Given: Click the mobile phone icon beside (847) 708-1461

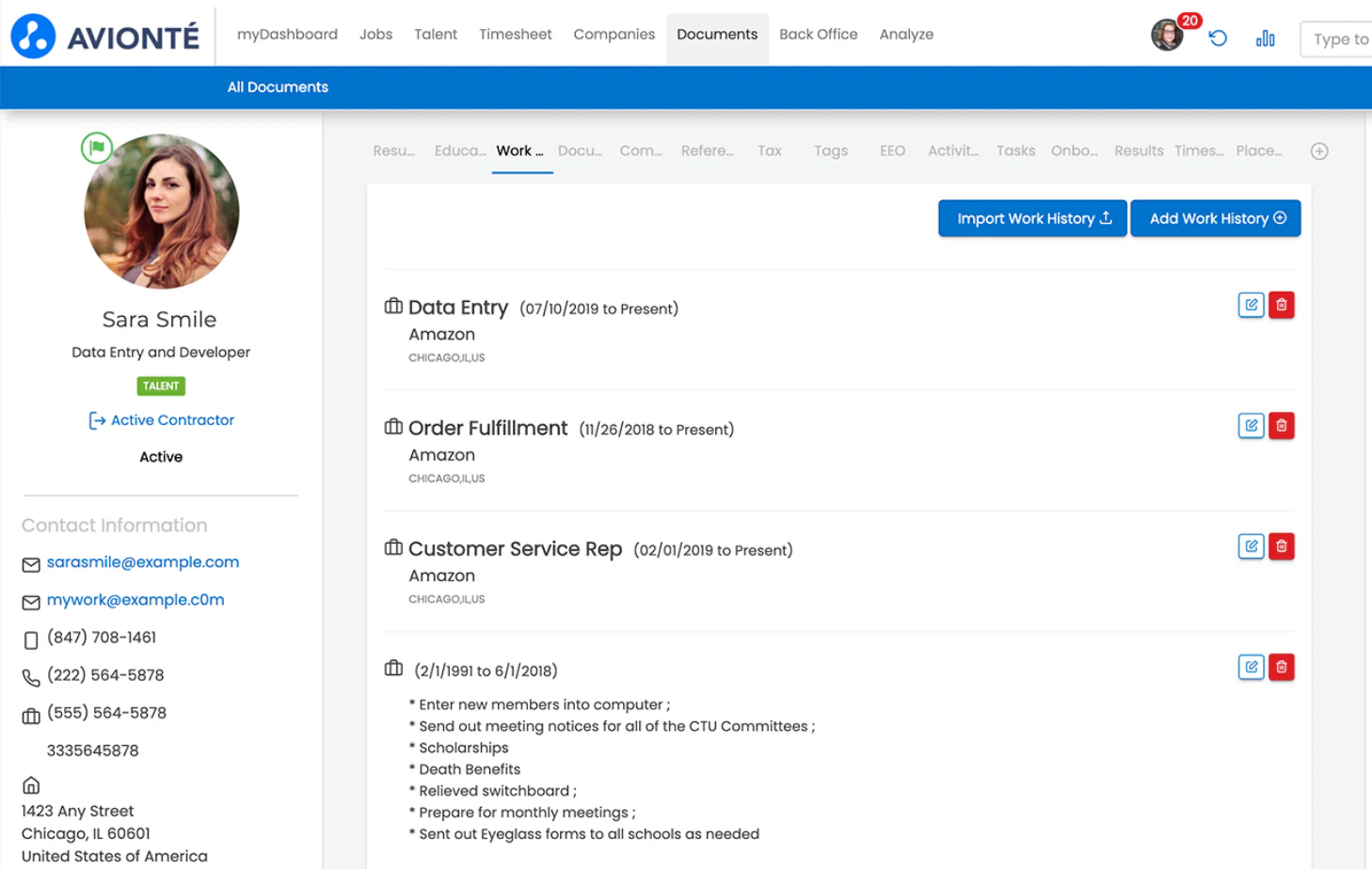Looking at the screenshot, I should 31,640.
